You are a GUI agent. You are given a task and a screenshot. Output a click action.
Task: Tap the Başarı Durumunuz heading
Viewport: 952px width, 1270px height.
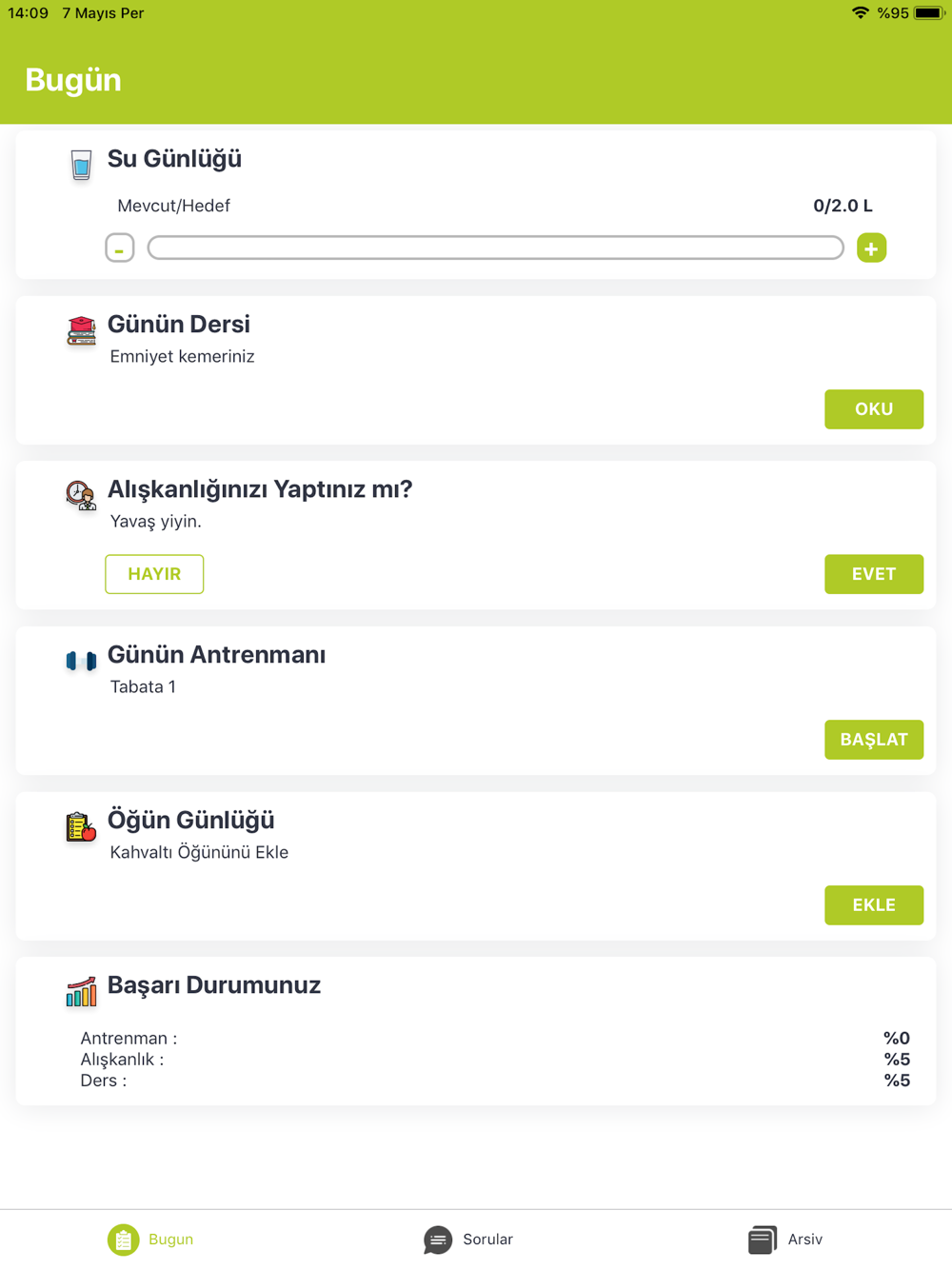coord(214,985)
